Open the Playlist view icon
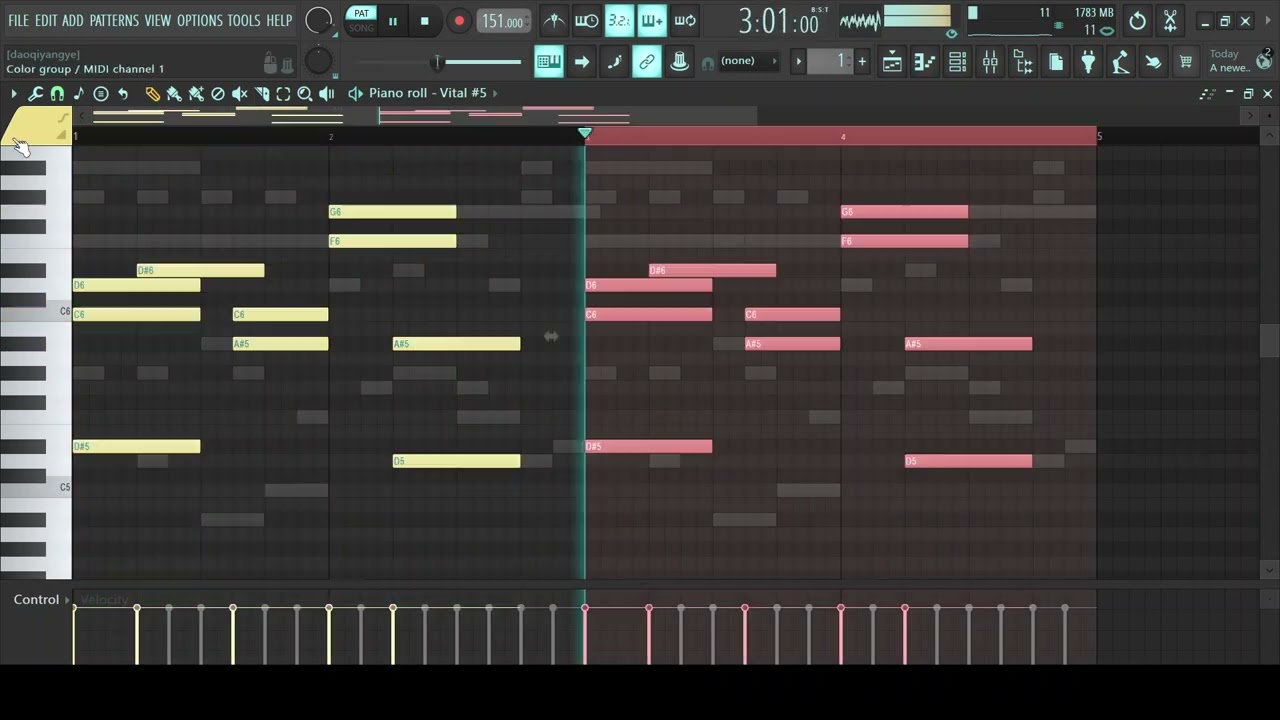This screenshot has height=720, width=1280. coord(892,62)
